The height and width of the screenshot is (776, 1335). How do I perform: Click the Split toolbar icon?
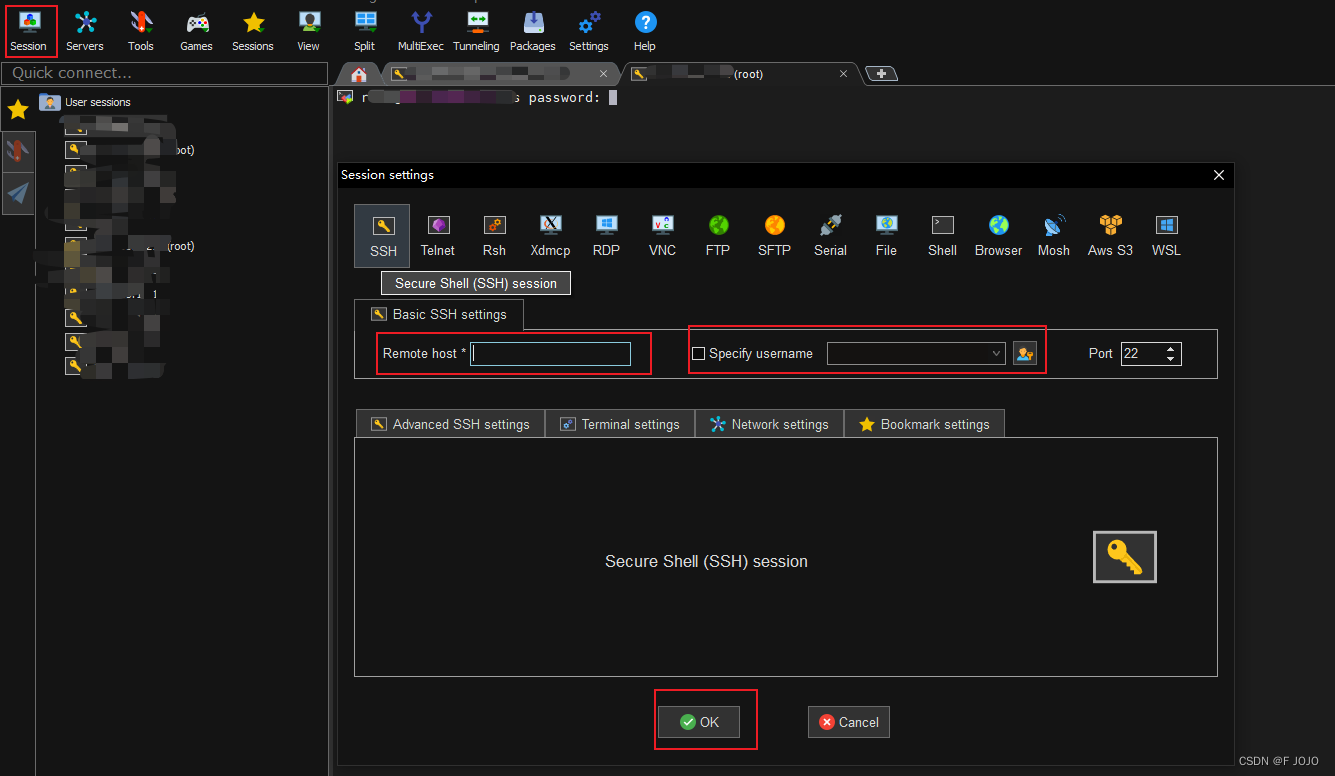pos(365,31)
